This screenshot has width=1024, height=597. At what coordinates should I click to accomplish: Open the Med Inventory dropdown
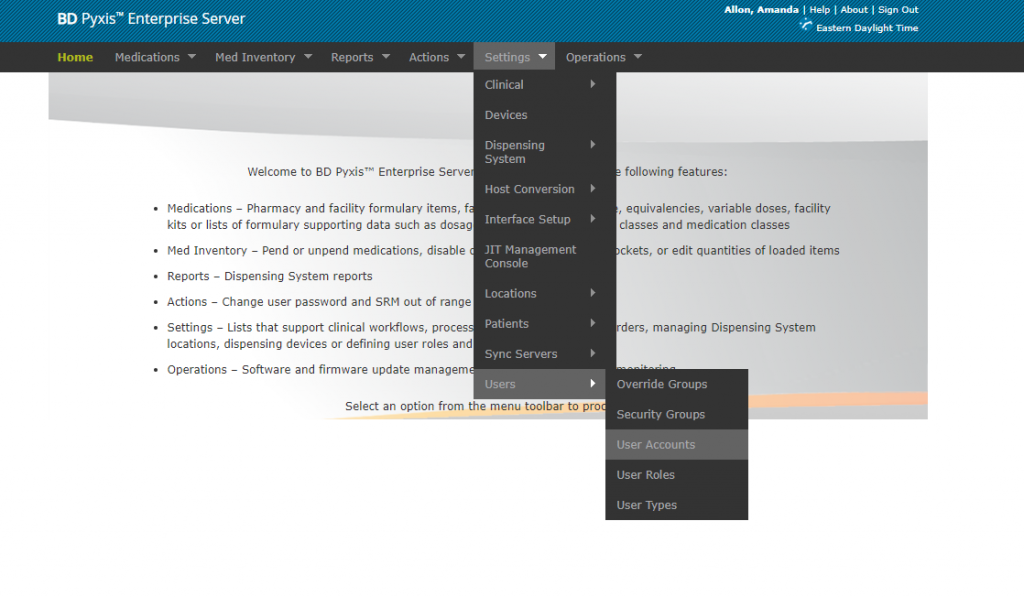pos(263,57)
